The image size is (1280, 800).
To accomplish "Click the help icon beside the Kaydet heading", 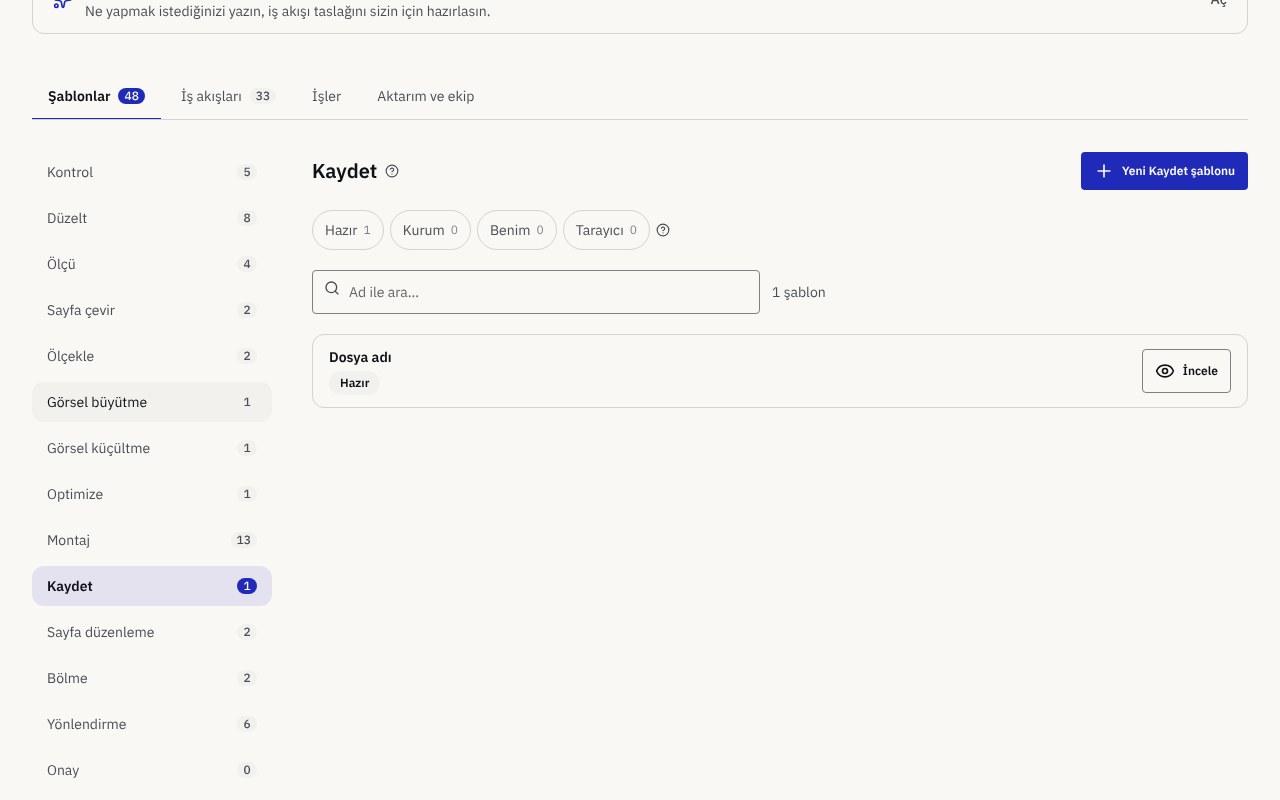I will tap(392, 171).
